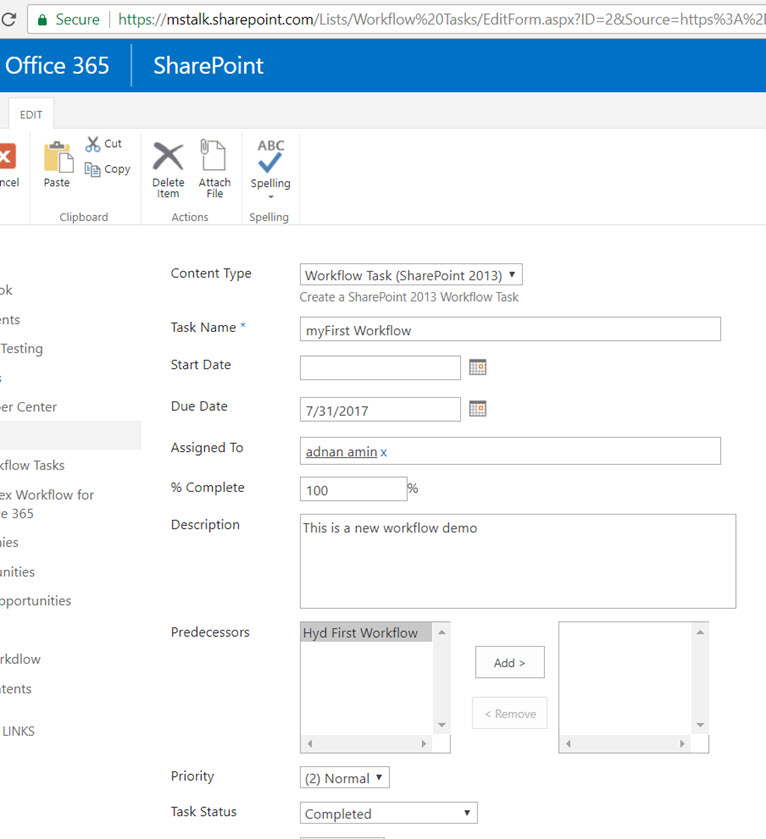Screen dimensions: 766x839
Task: Open the Content Type dropdown
Action: [411, 275]
